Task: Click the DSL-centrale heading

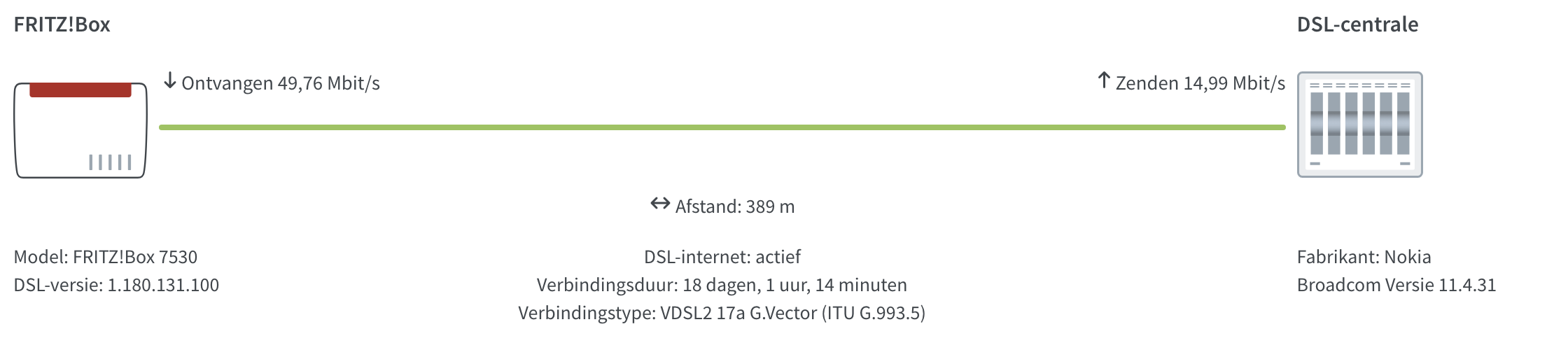Action: click(x=1357, y=24)
